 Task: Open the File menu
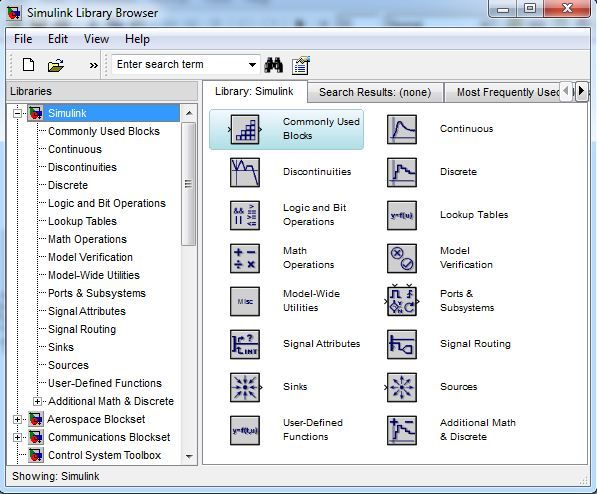(23, 39)
